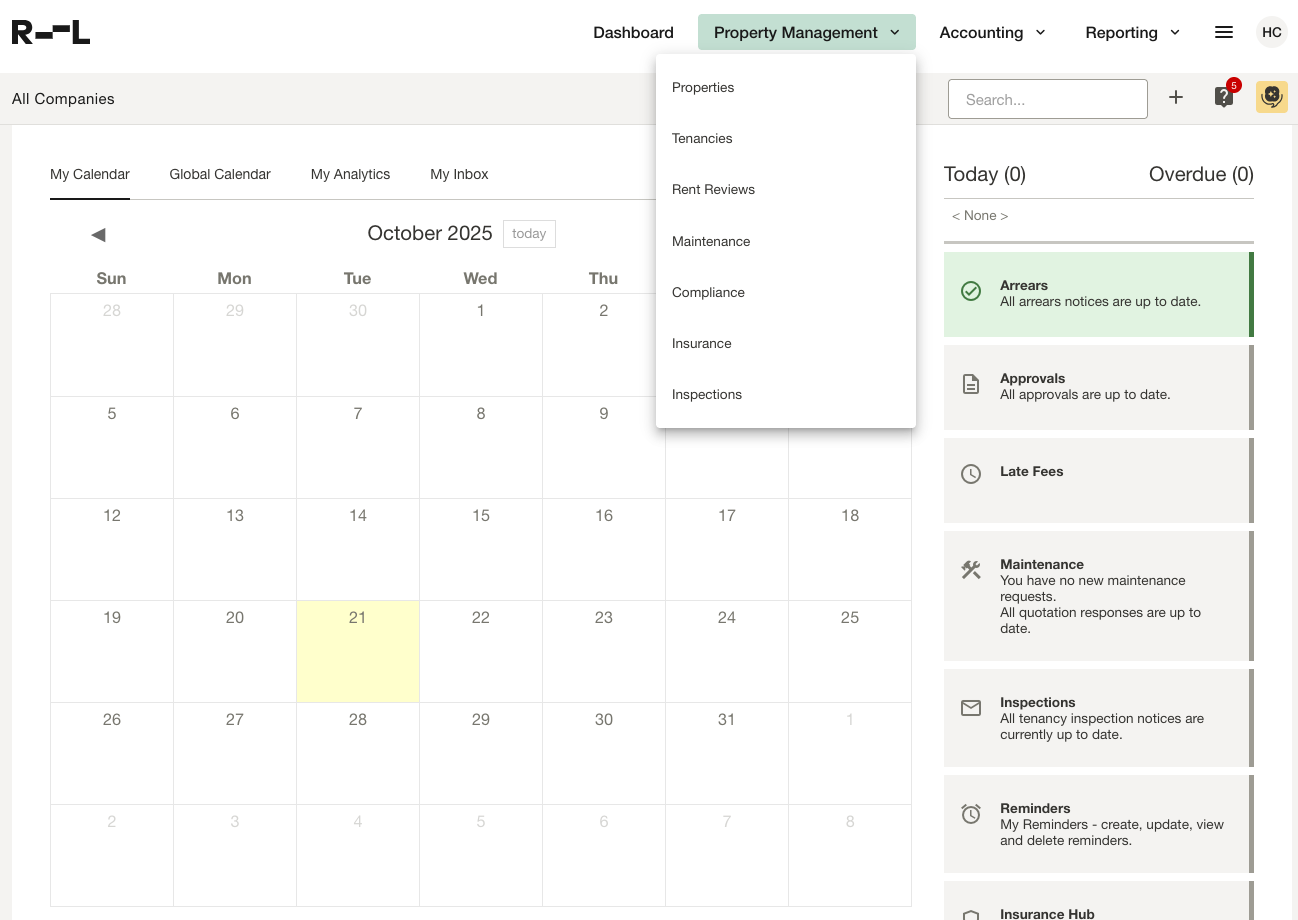The image size is (1298, 920).
Task: Expand the Reporting dropdown
Action: (x=1132, y=32)
